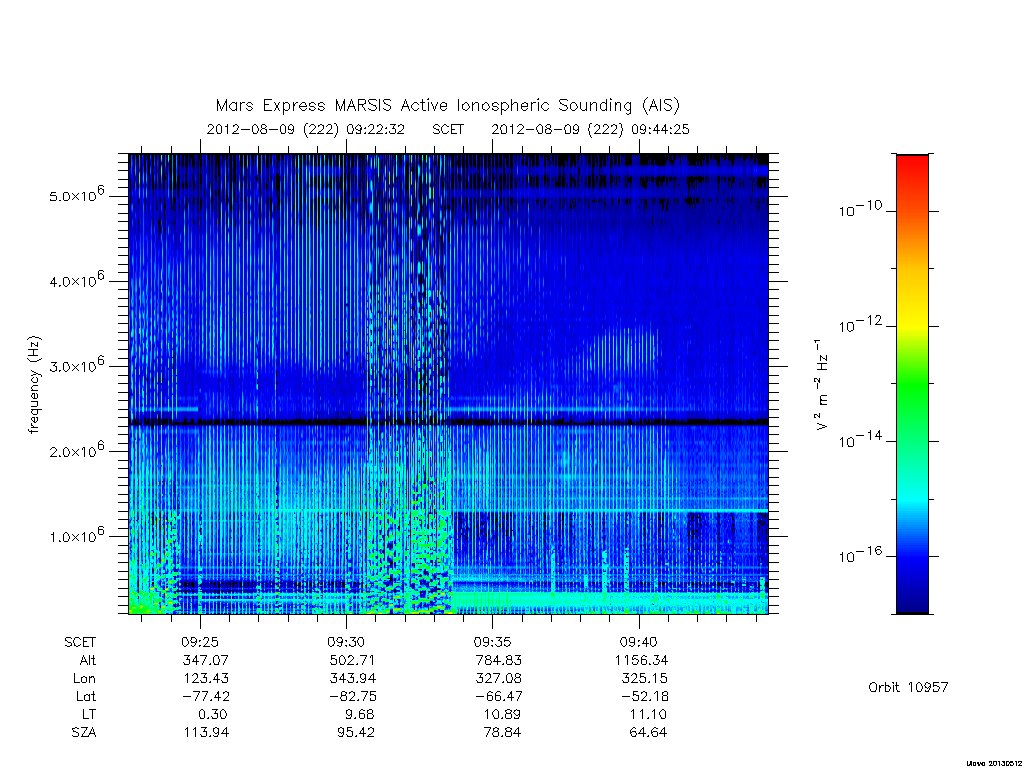The width and height of the screenshot is (1024, 768).
Task: Click the 'frequency (Hz)' axis label
Action: click(35, 384)
